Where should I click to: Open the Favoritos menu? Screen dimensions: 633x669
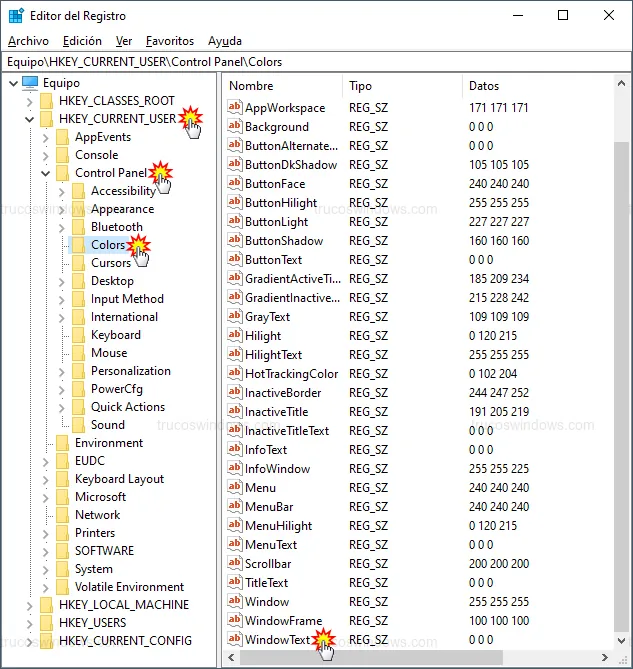point(169,41)
